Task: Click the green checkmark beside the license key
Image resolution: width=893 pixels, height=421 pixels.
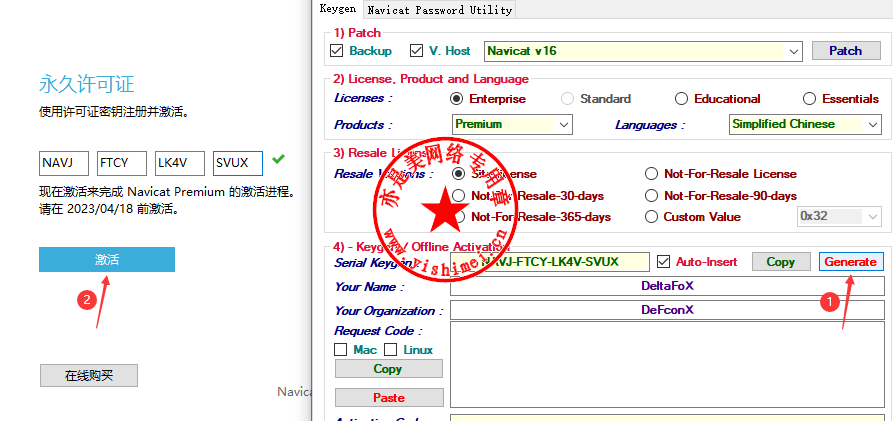Action: pos(278,160)
